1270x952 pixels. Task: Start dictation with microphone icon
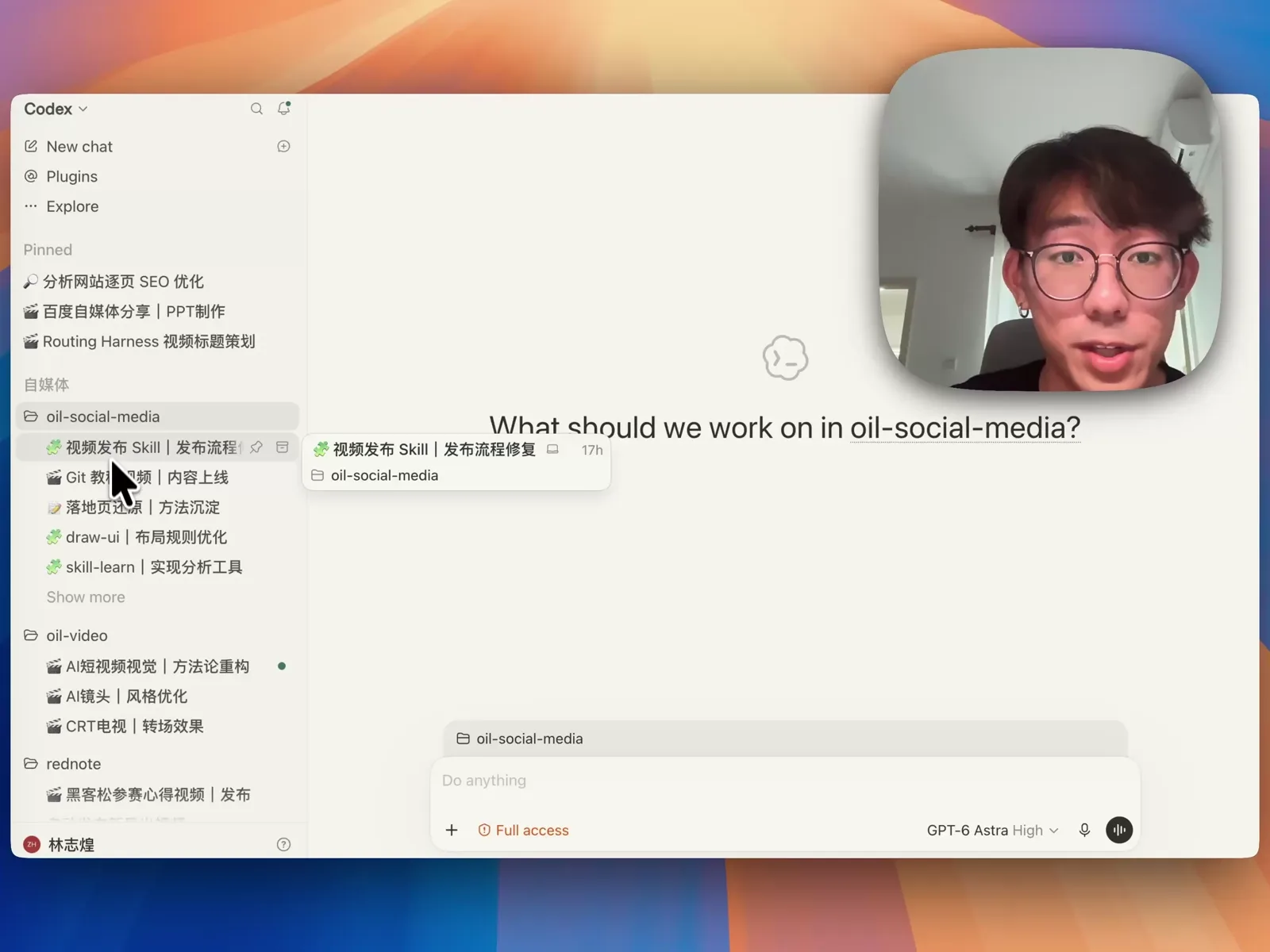tap(1084, 830)
